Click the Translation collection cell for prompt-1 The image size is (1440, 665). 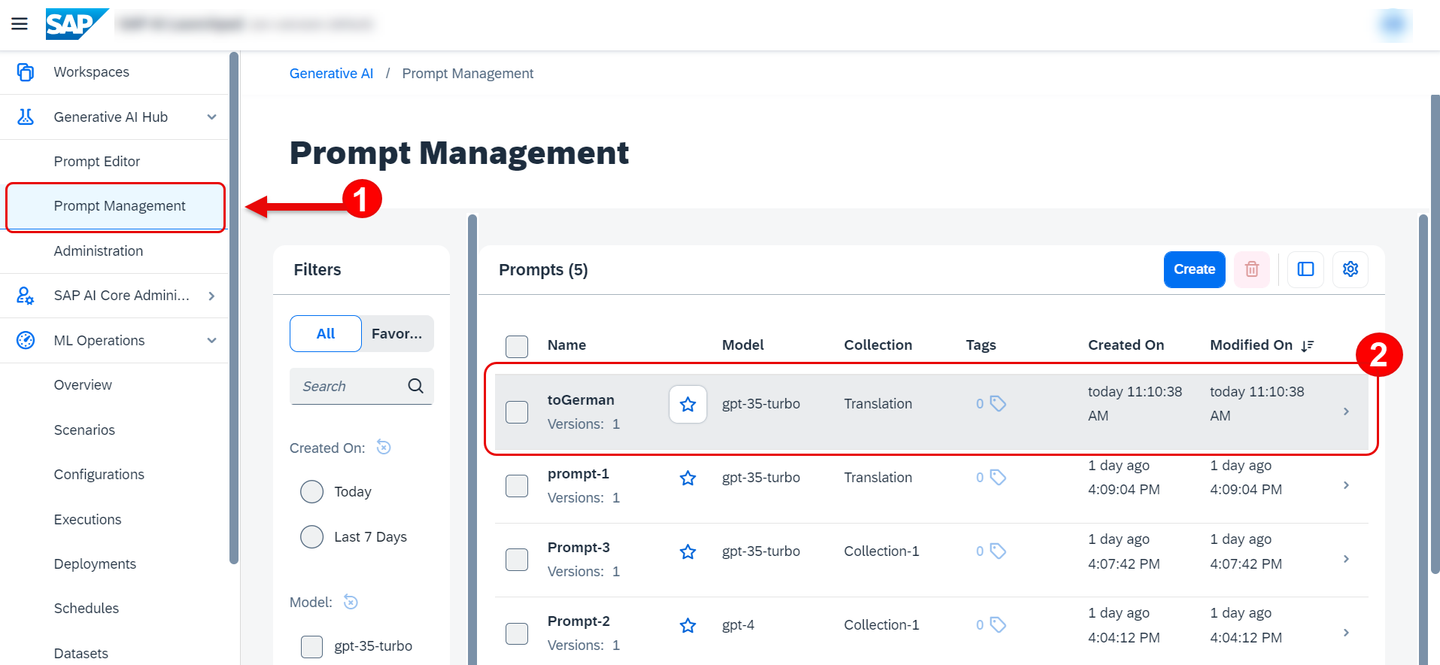[x=878, y=478]
